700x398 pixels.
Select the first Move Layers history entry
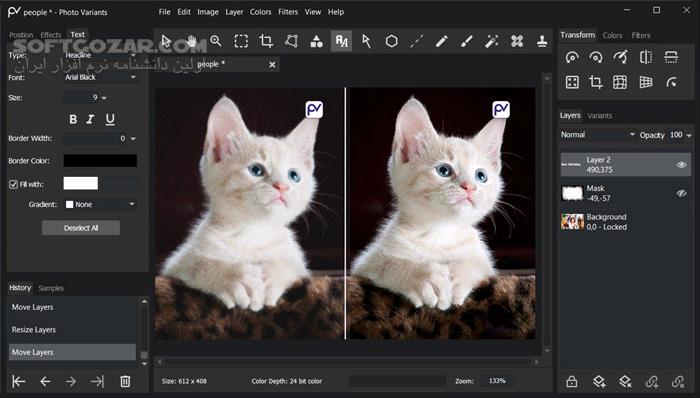(72, 307)
